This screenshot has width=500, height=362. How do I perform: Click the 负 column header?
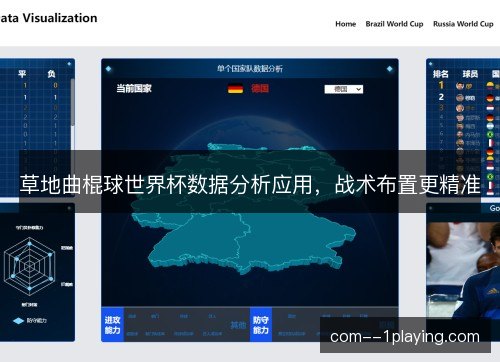51,74
